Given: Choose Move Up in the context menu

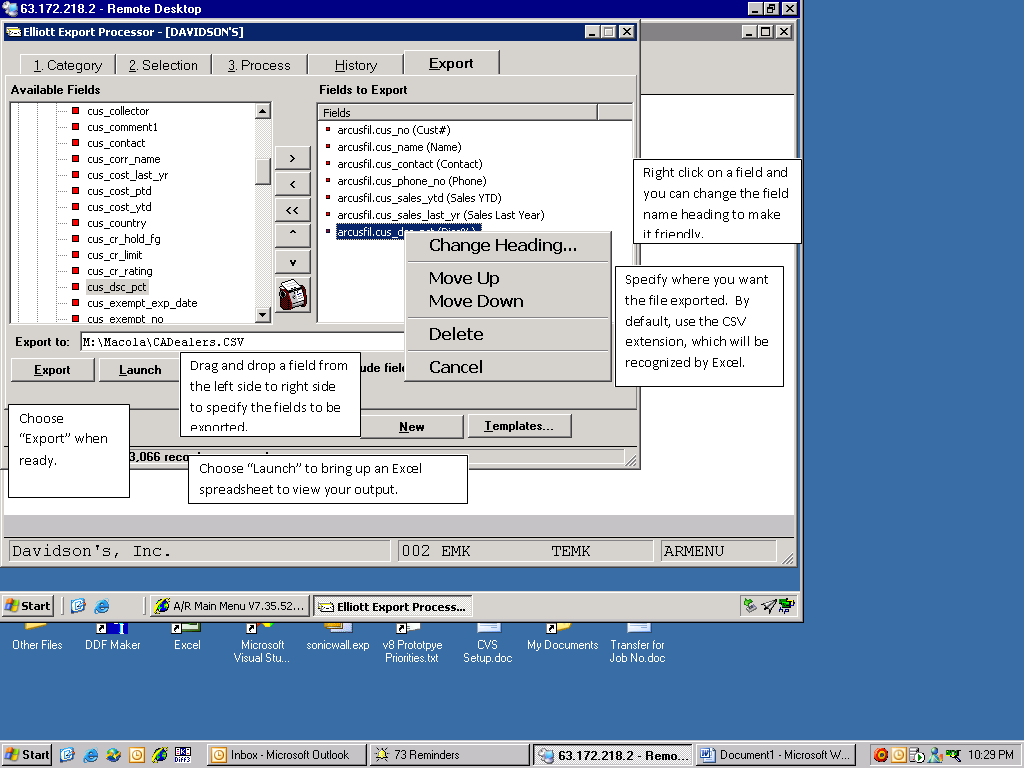Looking at the screenshot, I should click(464, 278).
